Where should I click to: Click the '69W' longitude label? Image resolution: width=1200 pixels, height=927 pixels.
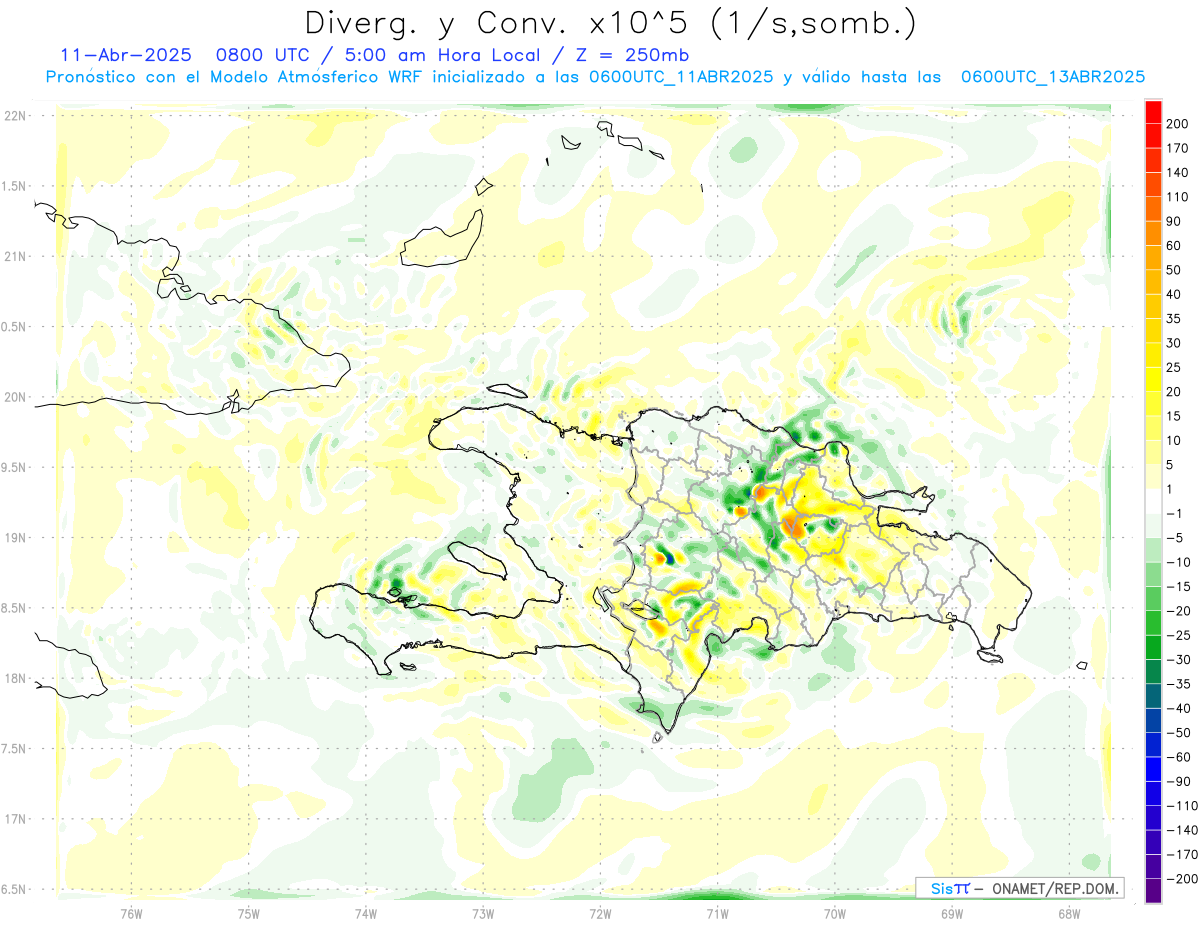[952, 914]
